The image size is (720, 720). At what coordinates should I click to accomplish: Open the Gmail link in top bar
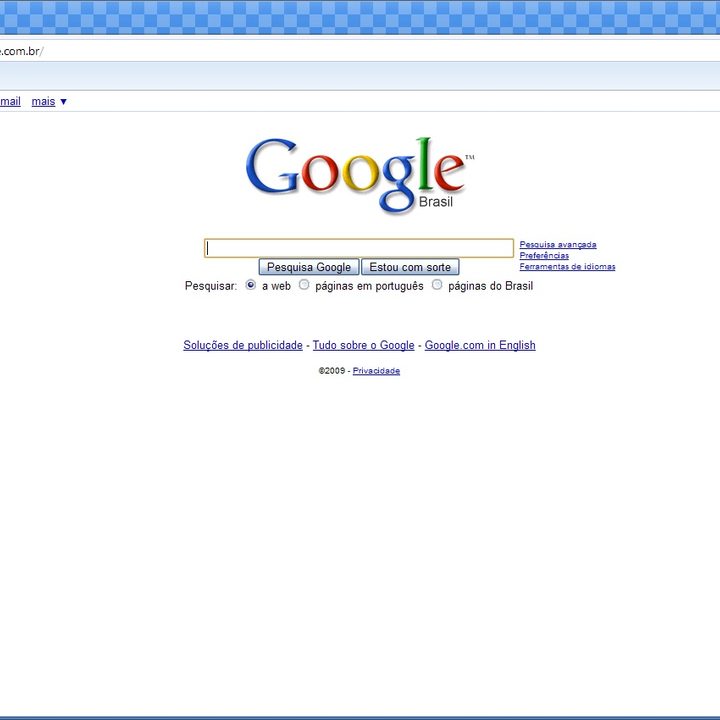click(10, 102)
